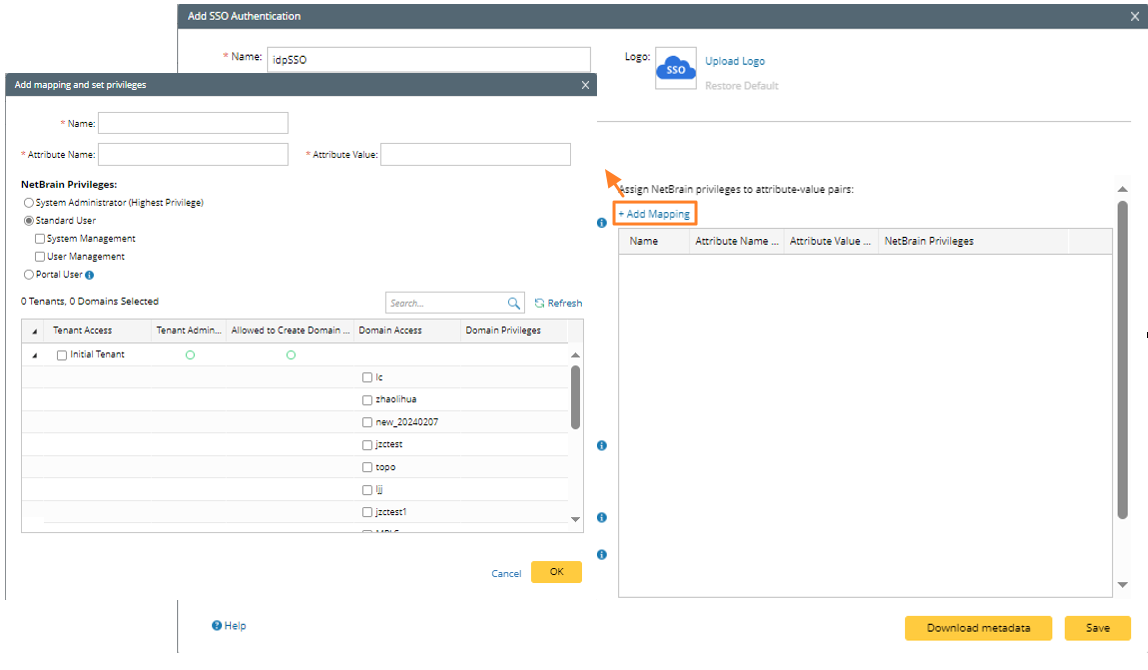Click the Tenant Admin circle for Initial Tenant

tap(190, 355)
